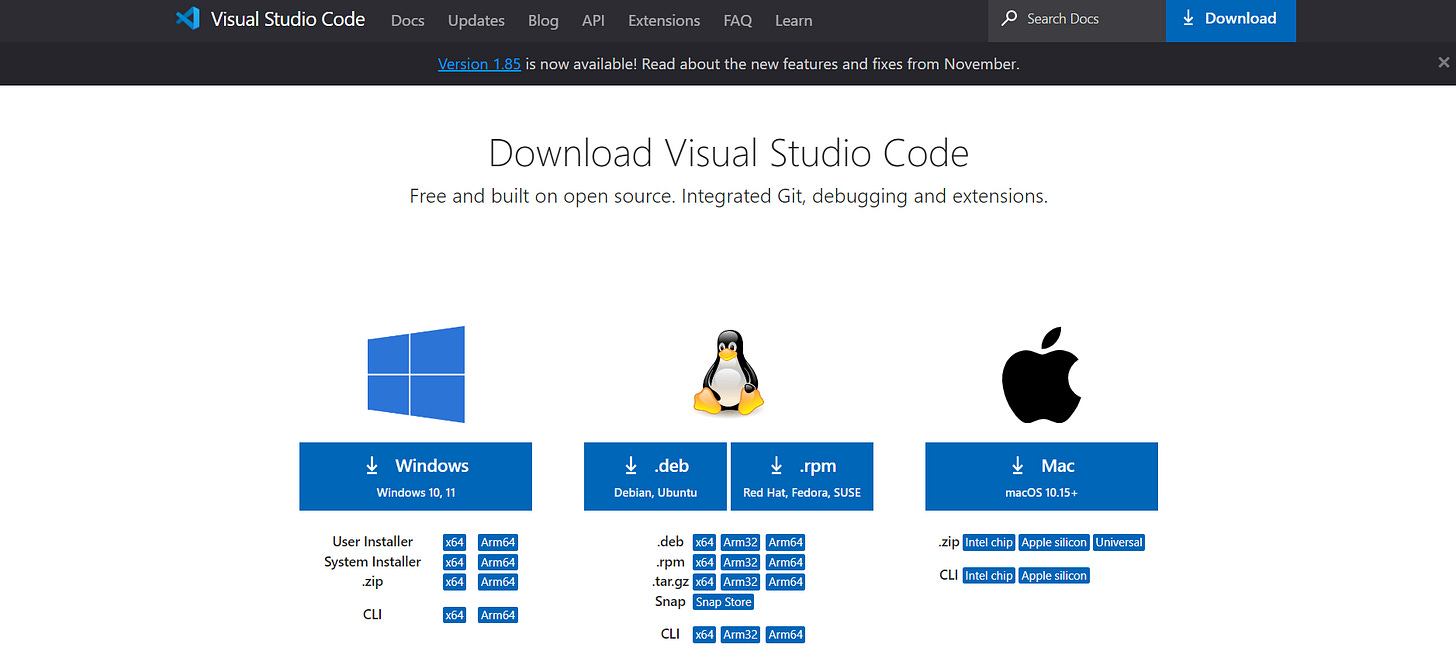Click the Linux penguin icon

[728, 374]
